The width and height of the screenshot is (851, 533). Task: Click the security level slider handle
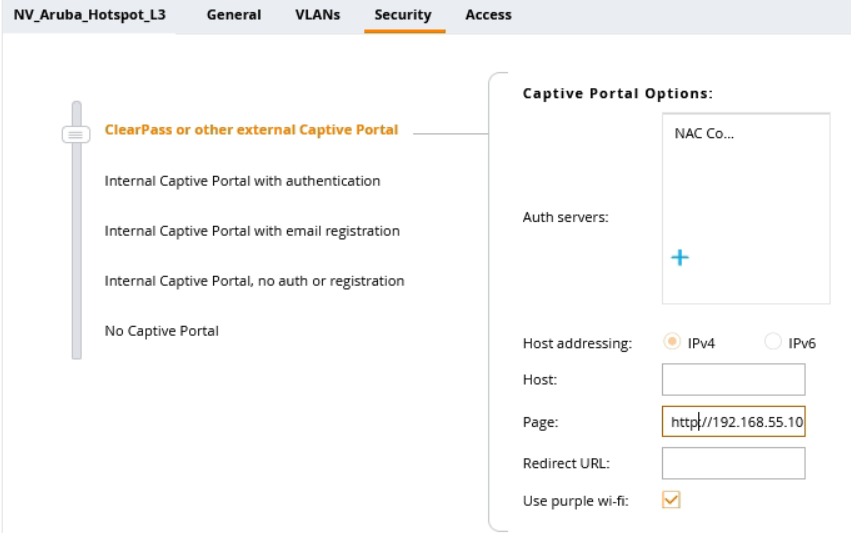(x=76, y=133)
